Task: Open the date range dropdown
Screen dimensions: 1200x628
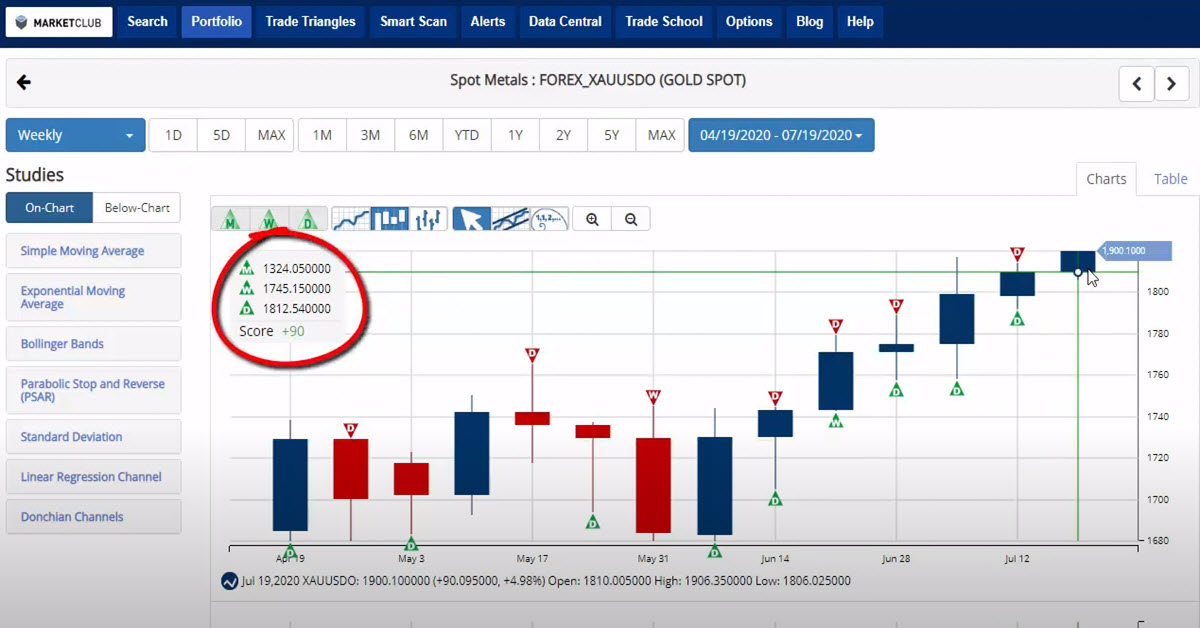Action: tap(781, 135)
